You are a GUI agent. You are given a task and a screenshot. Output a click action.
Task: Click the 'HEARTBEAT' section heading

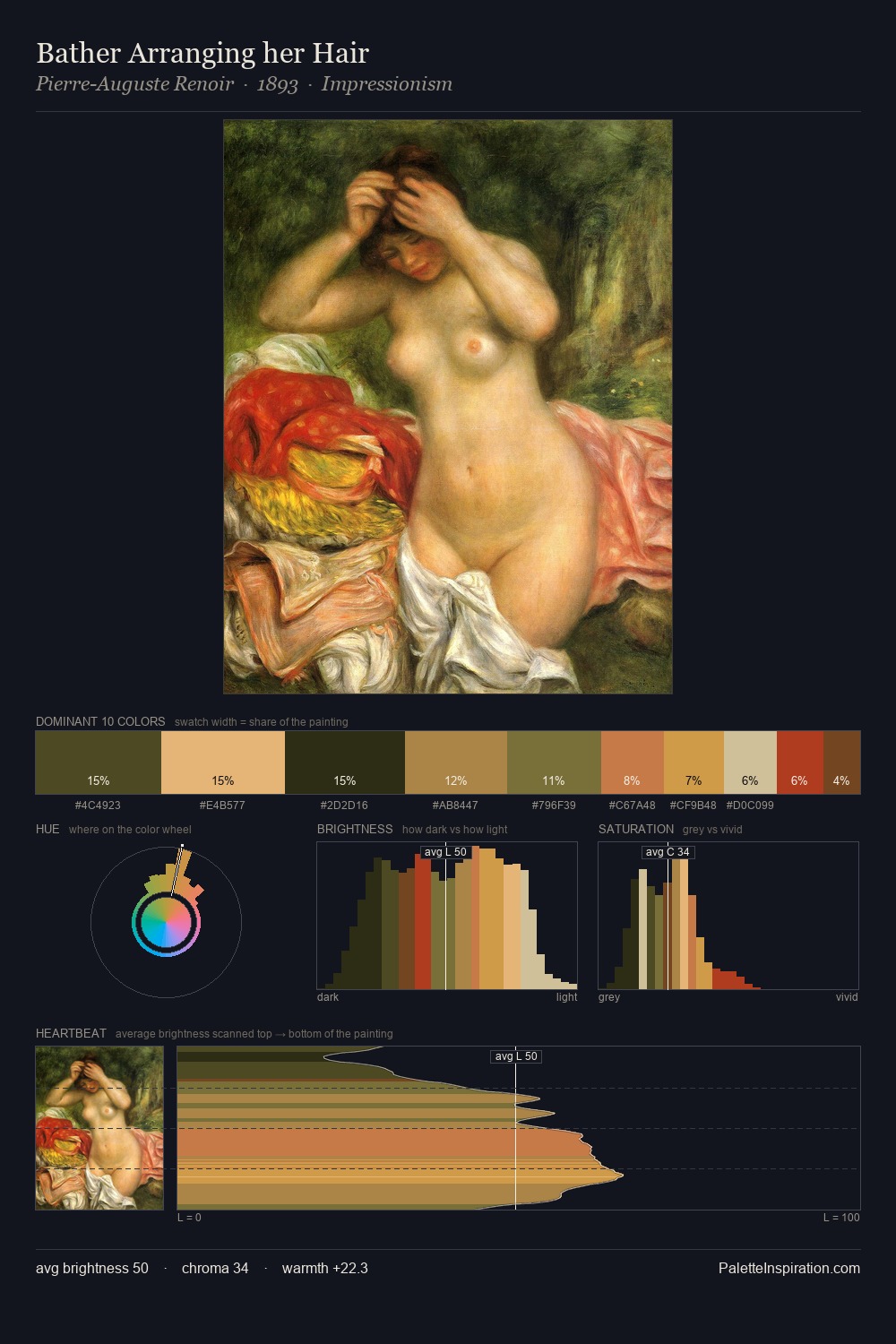[71, 1033]
